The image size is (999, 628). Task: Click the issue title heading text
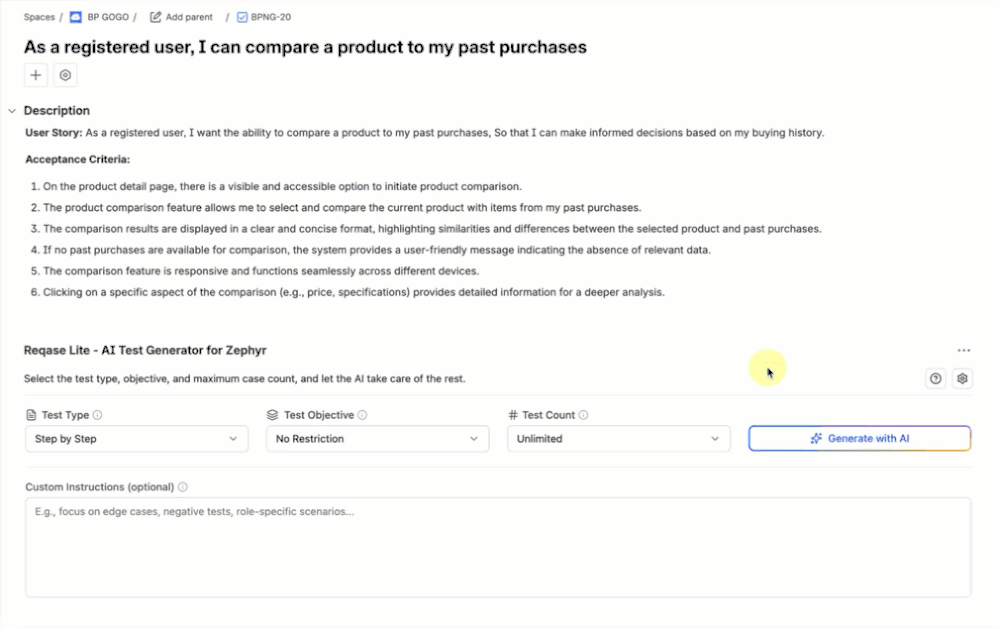pos(305,47)
